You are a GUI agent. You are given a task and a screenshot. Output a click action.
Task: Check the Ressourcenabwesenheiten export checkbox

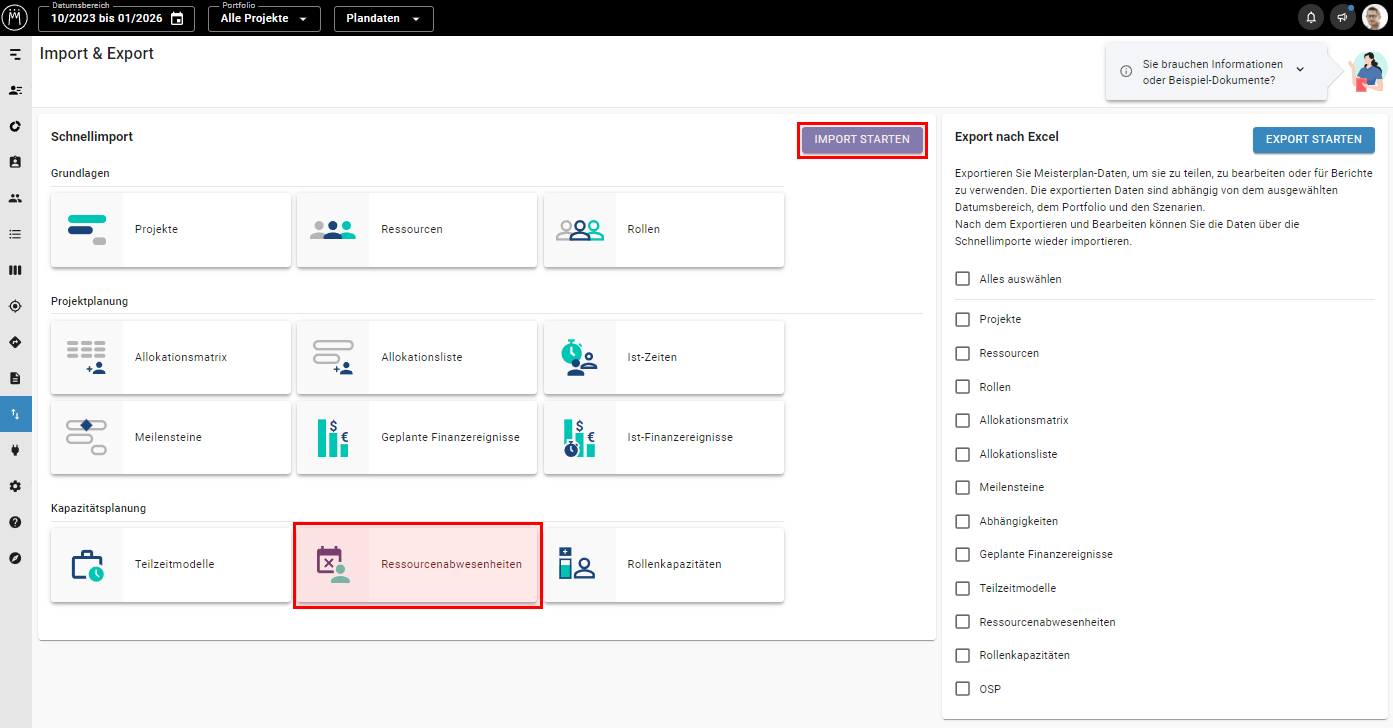(963, 622)
